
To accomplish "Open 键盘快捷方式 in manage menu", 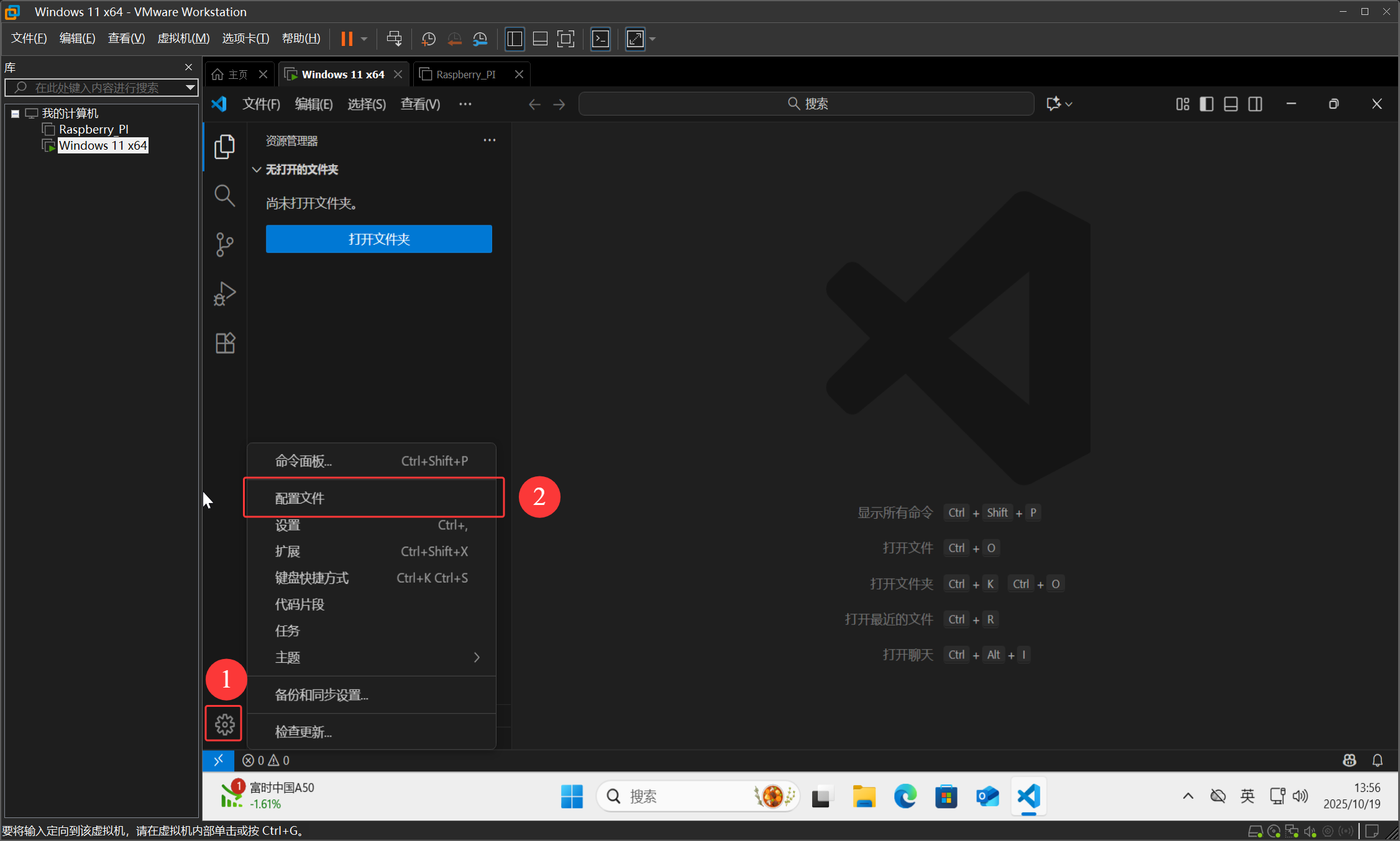I will pyautogui.click(x=372, y=578).
